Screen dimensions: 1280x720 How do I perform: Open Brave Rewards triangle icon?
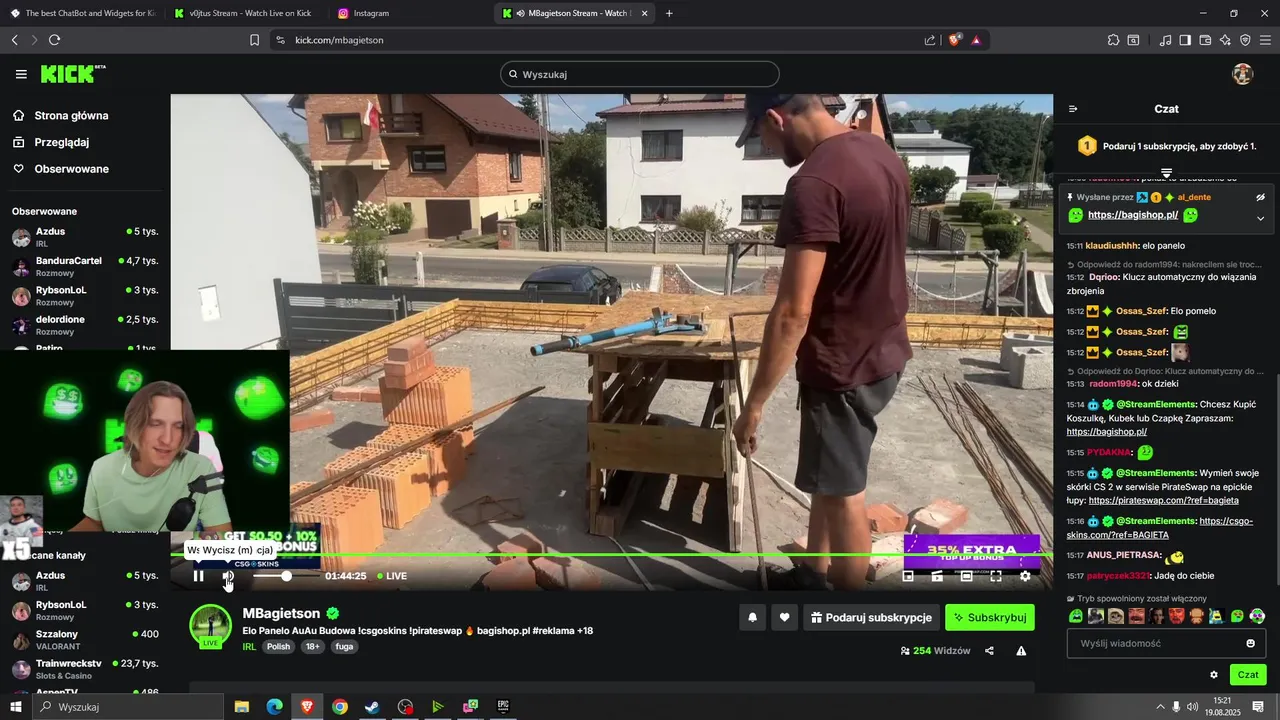click(976, 40)
